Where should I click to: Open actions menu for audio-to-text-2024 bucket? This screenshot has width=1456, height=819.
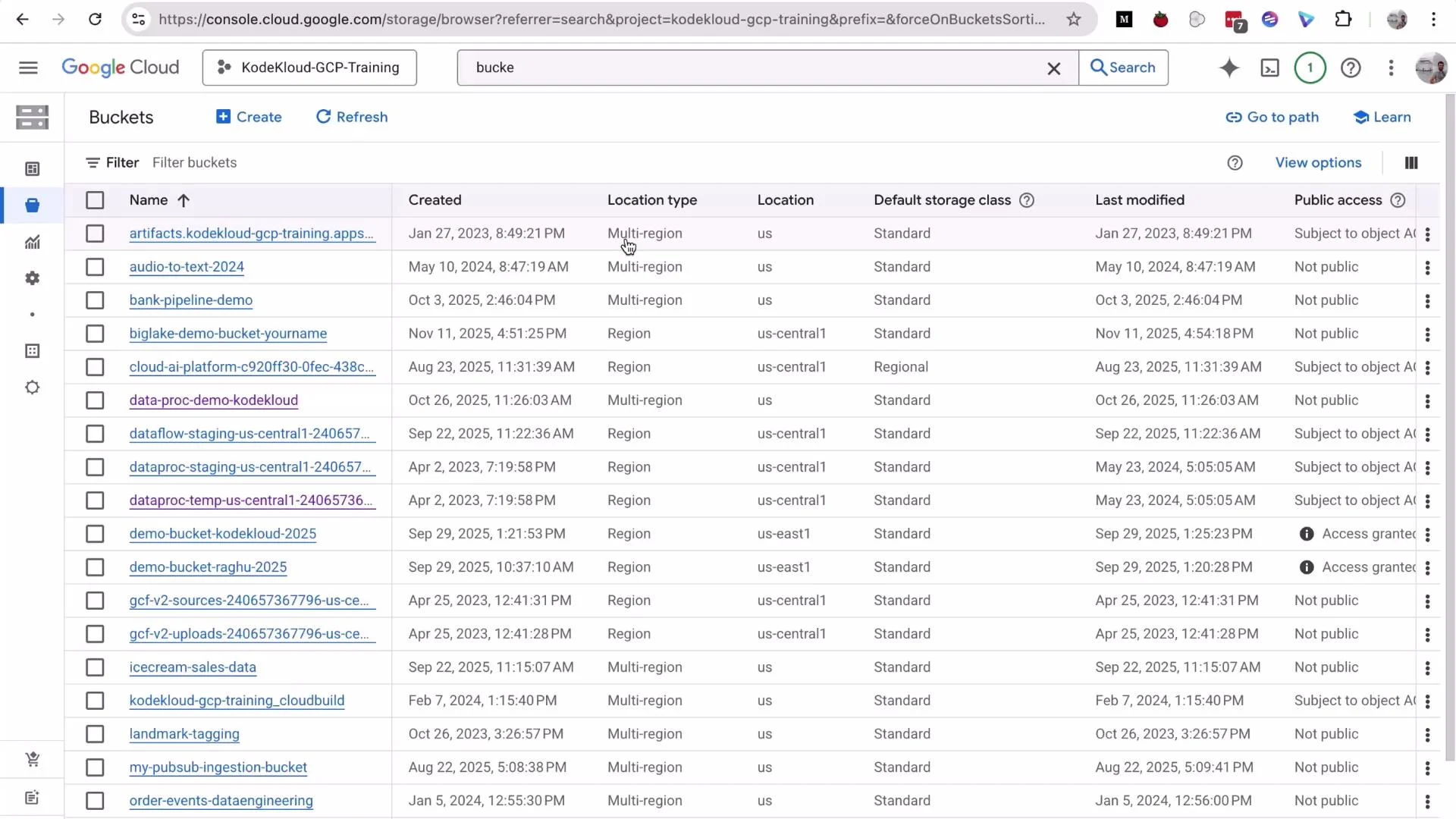[1427, 268]
